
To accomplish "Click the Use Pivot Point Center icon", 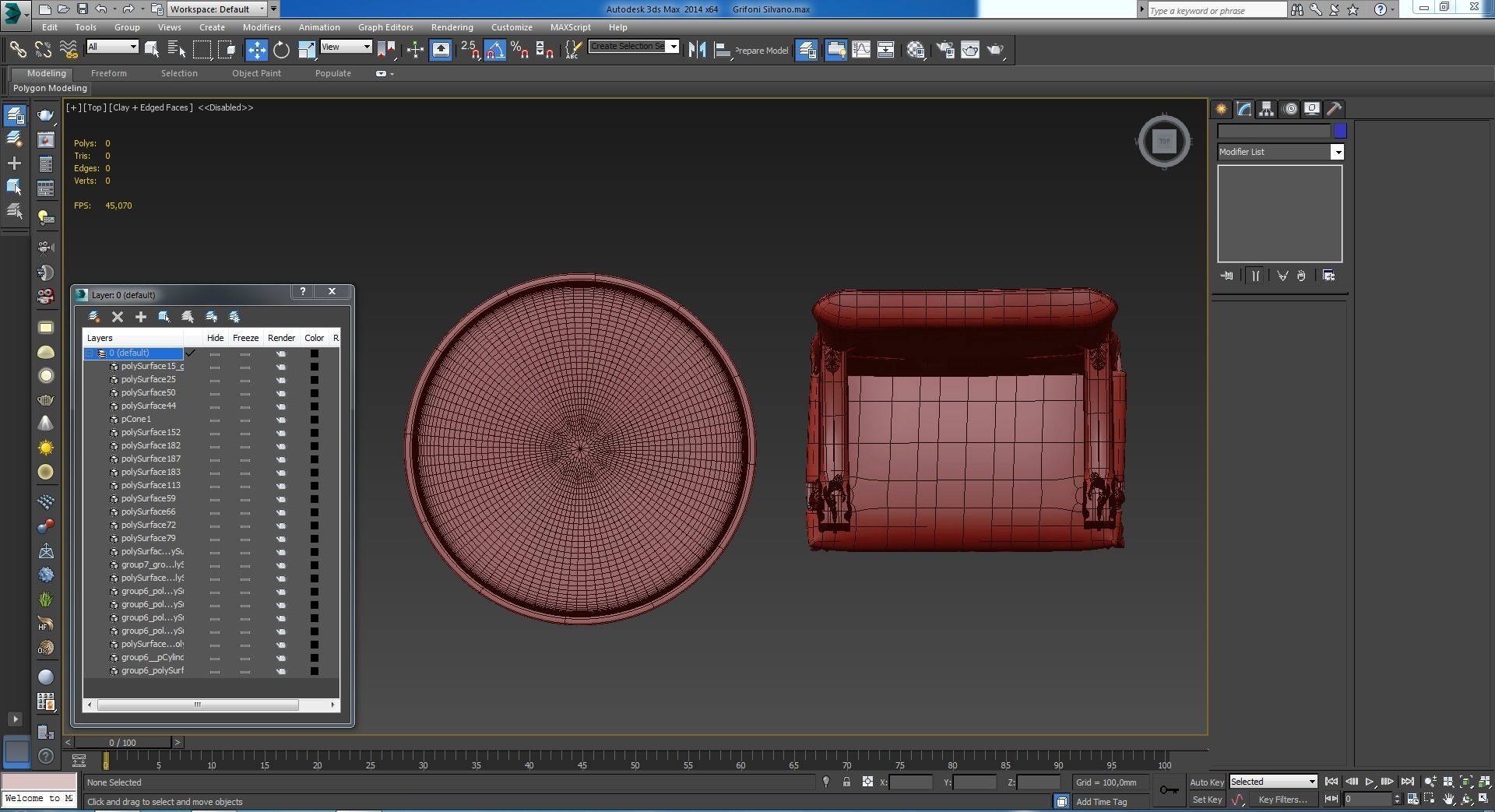I will pyautogui.click(x=386, y=50).
